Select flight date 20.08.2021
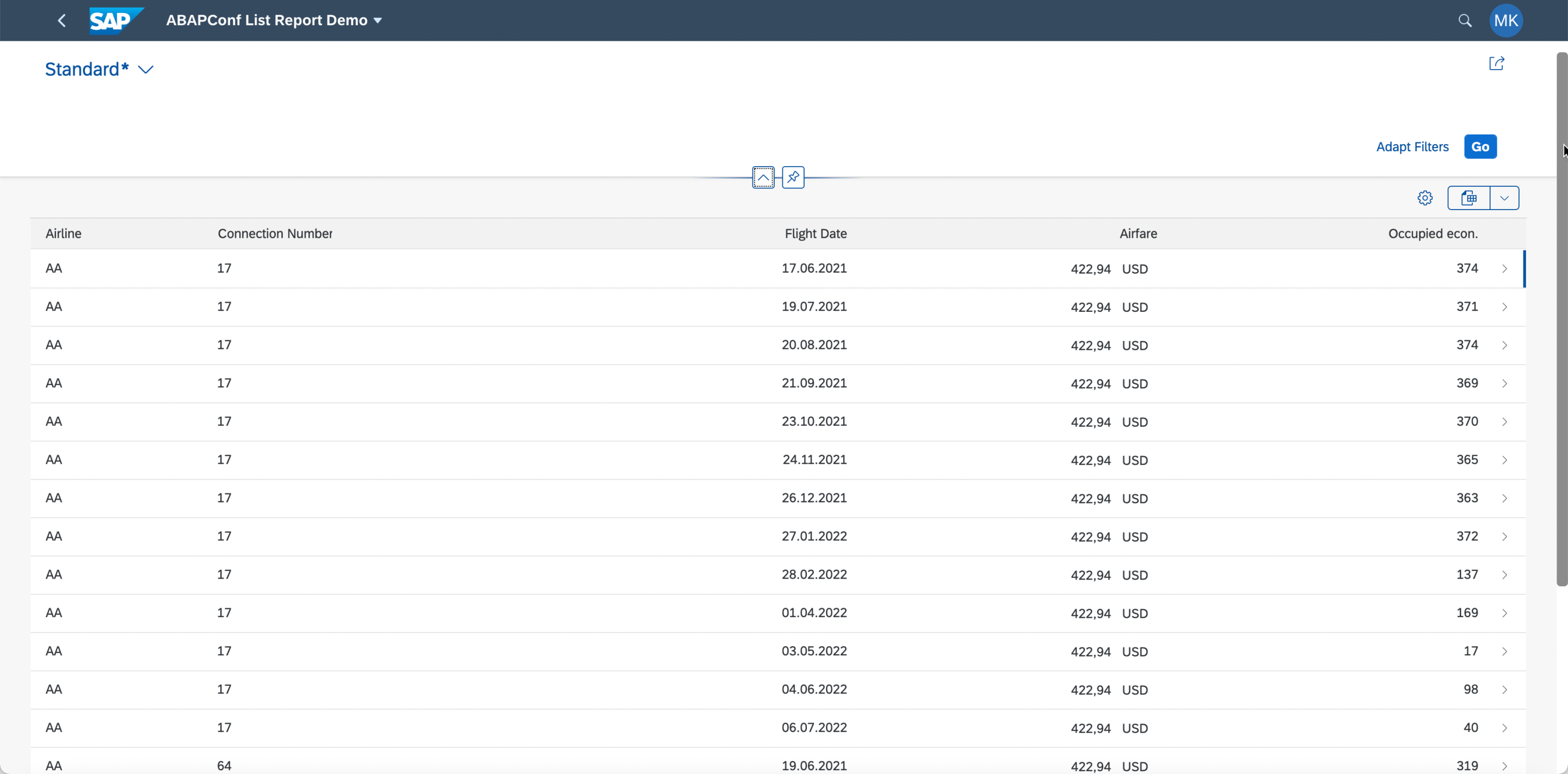The height and width of the screenshot is (774, 1568). click(814, 345)
